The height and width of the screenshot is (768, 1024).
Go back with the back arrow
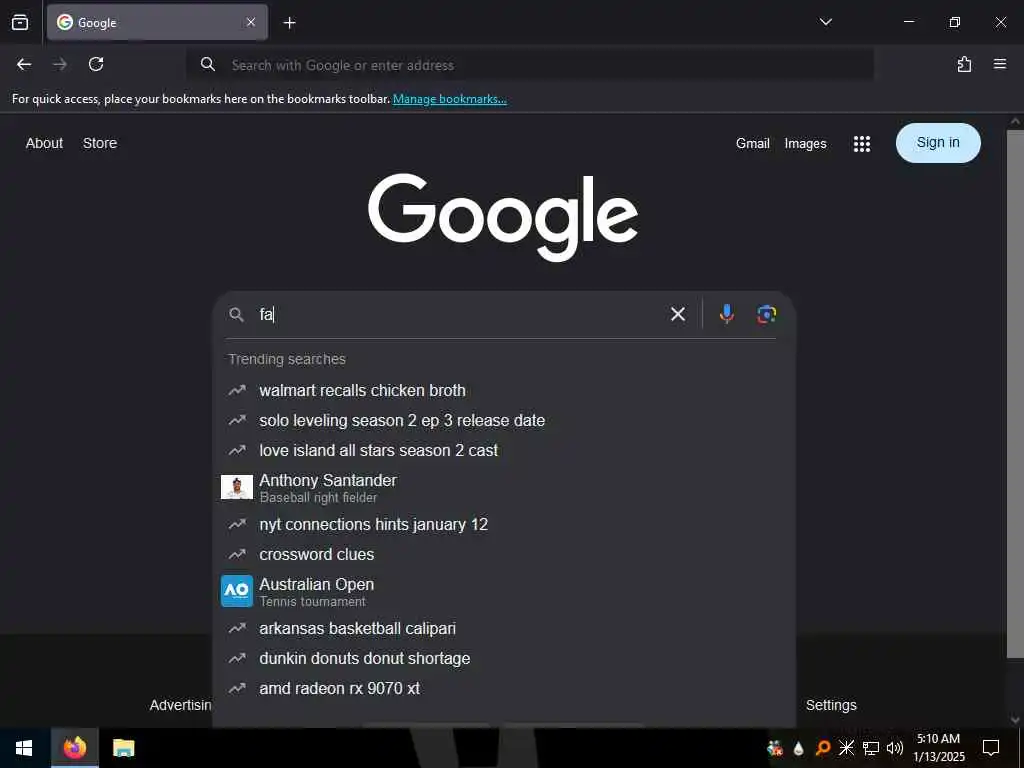pos(24,64)
